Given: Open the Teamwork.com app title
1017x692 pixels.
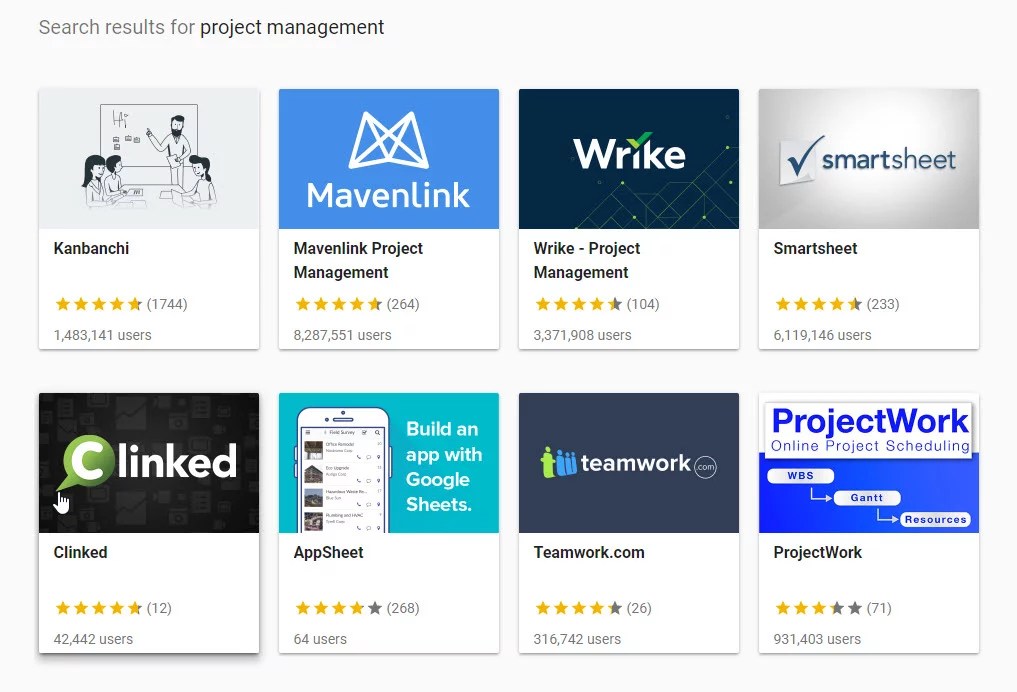Looking at the screenshot, I should pos(589,553).
